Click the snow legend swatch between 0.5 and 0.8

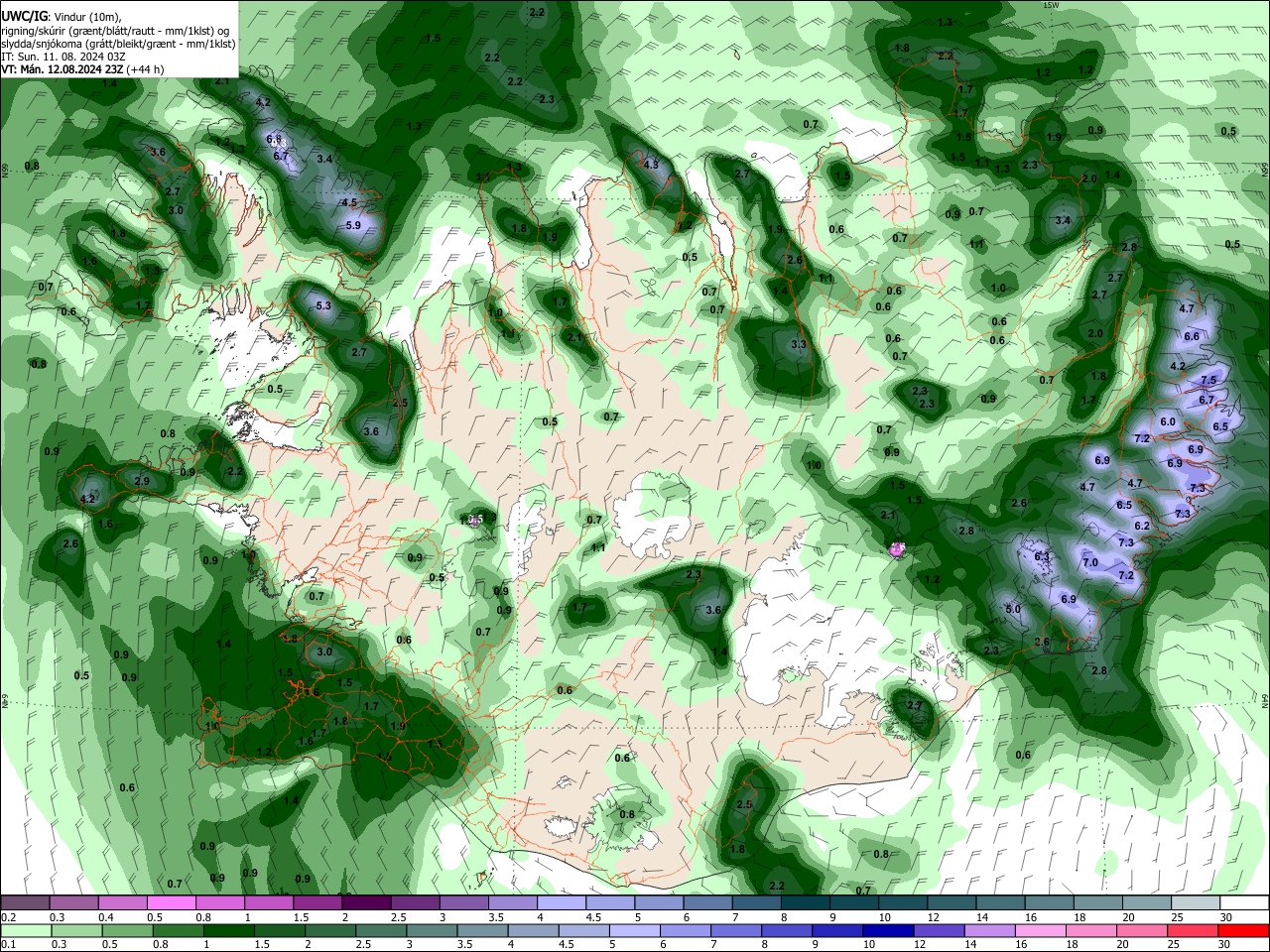[x=172, y=903]
